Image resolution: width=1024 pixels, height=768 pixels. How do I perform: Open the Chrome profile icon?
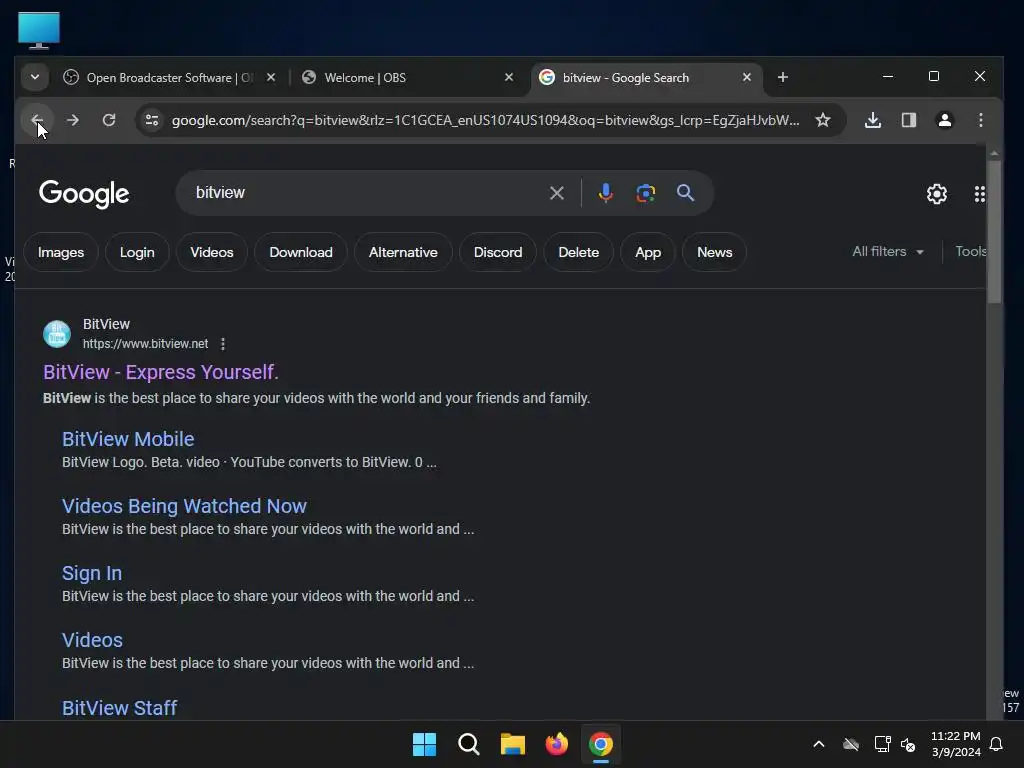click(x=945, y=120)
